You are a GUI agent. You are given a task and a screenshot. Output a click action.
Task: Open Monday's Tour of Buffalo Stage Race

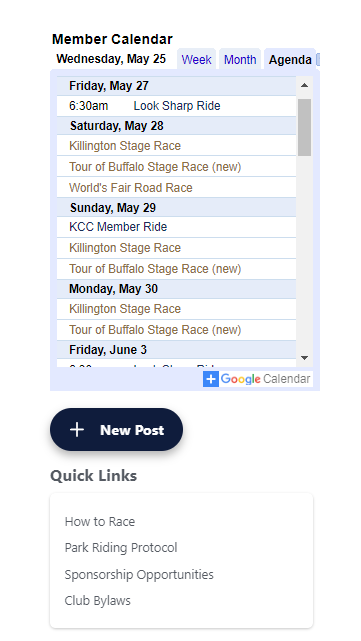coord(155,330)
